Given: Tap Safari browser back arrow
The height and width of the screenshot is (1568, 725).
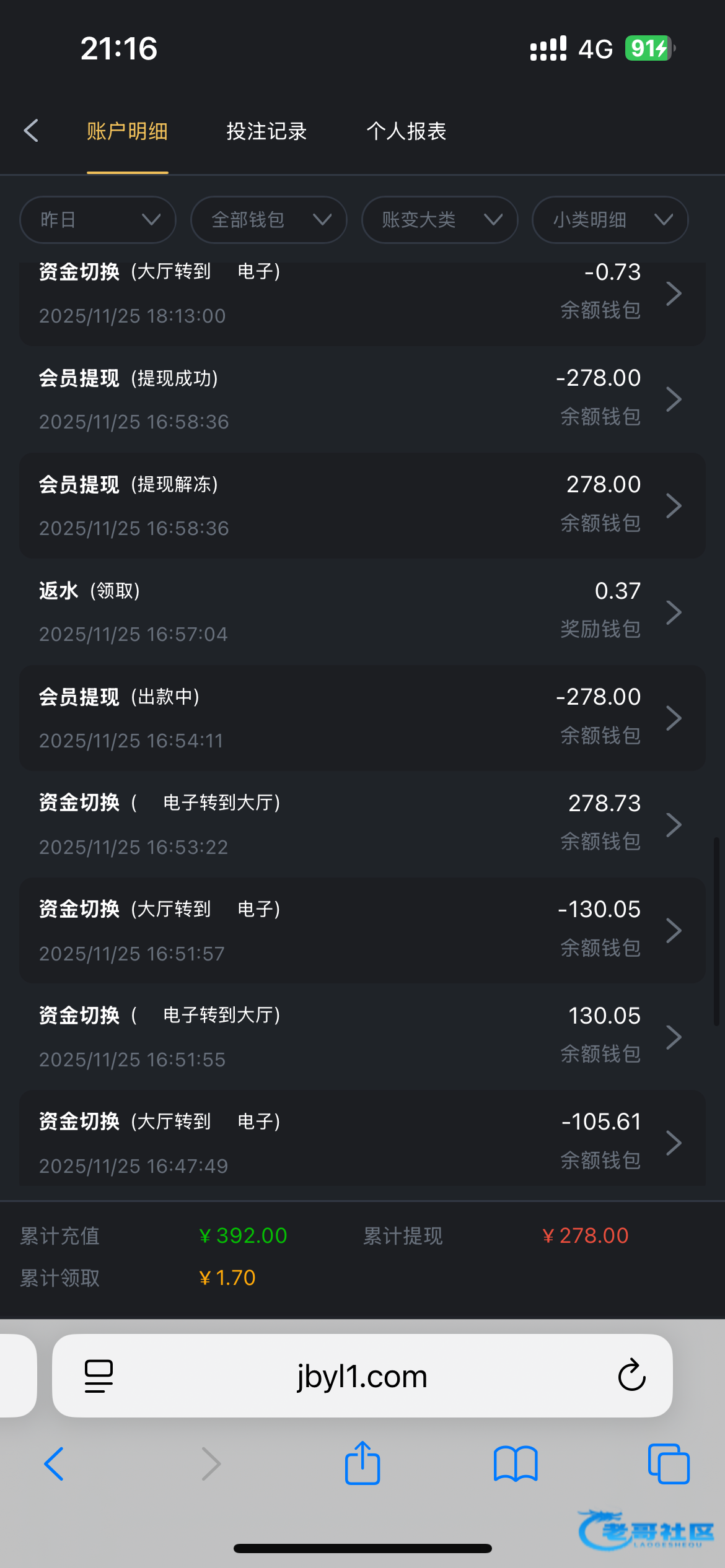Looking at the screenshot, I should (x=55, y=1464).
